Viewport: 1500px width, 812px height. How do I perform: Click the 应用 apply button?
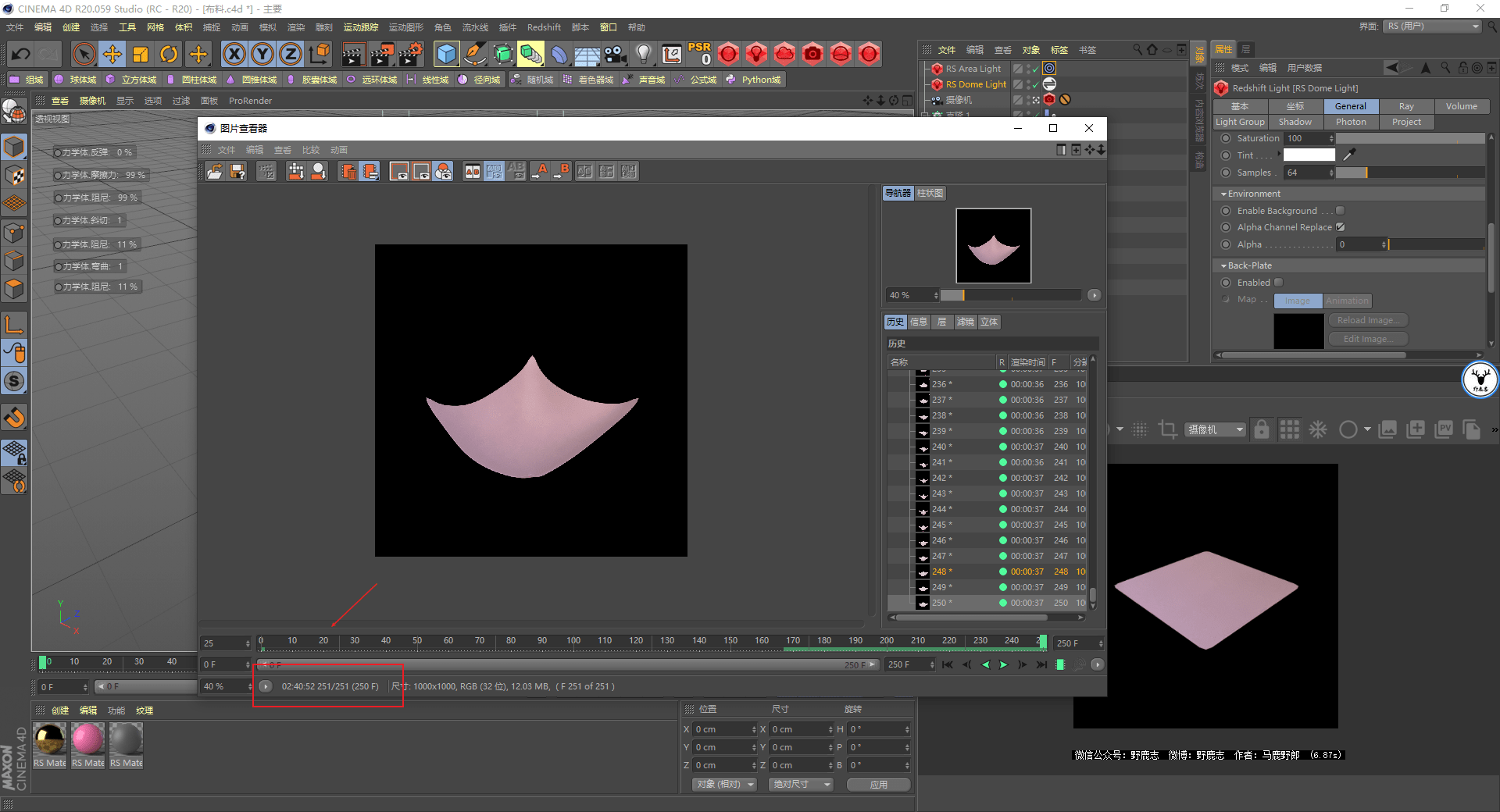coord(879,784)
